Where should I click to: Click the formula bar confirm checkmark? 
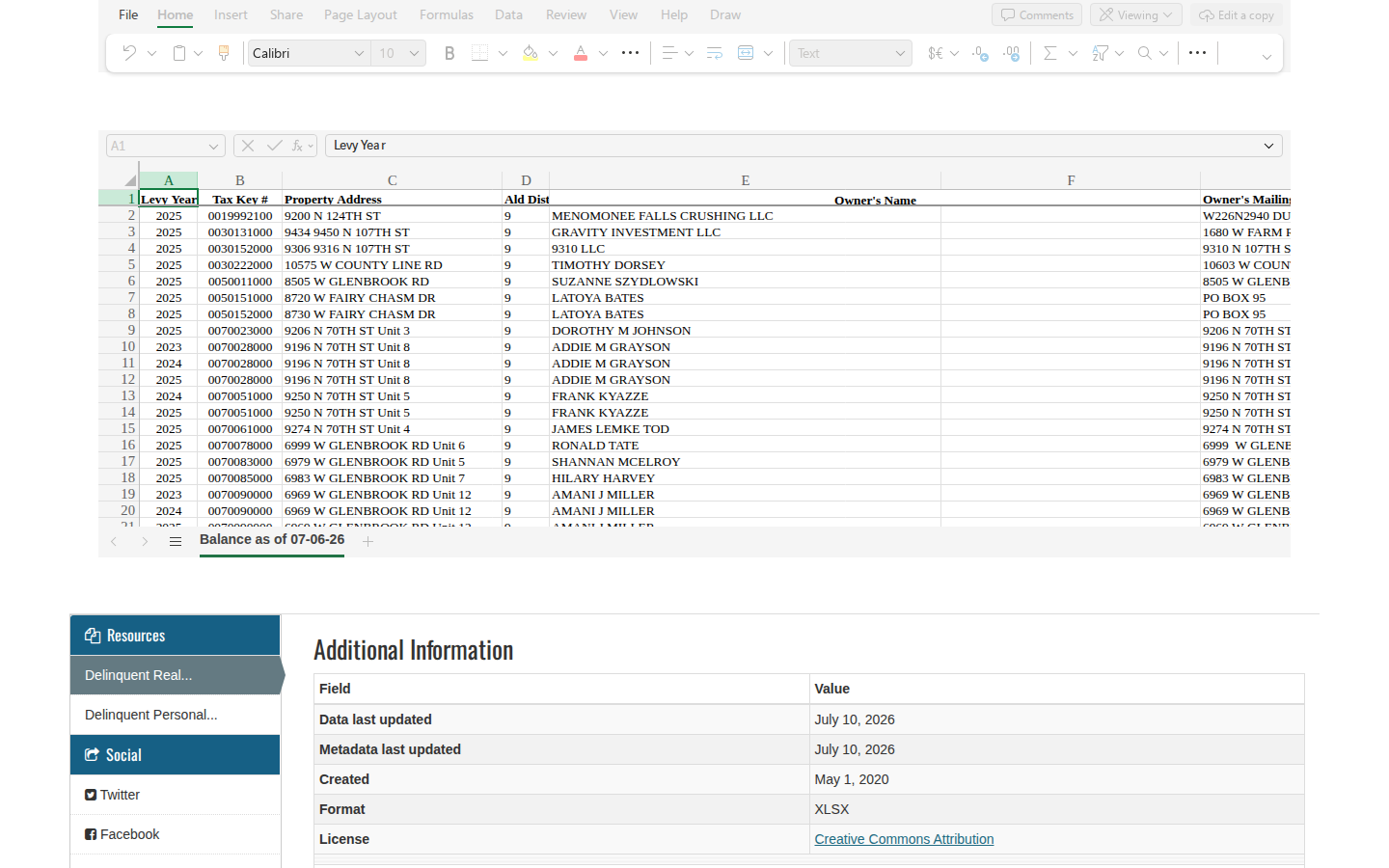275,146
